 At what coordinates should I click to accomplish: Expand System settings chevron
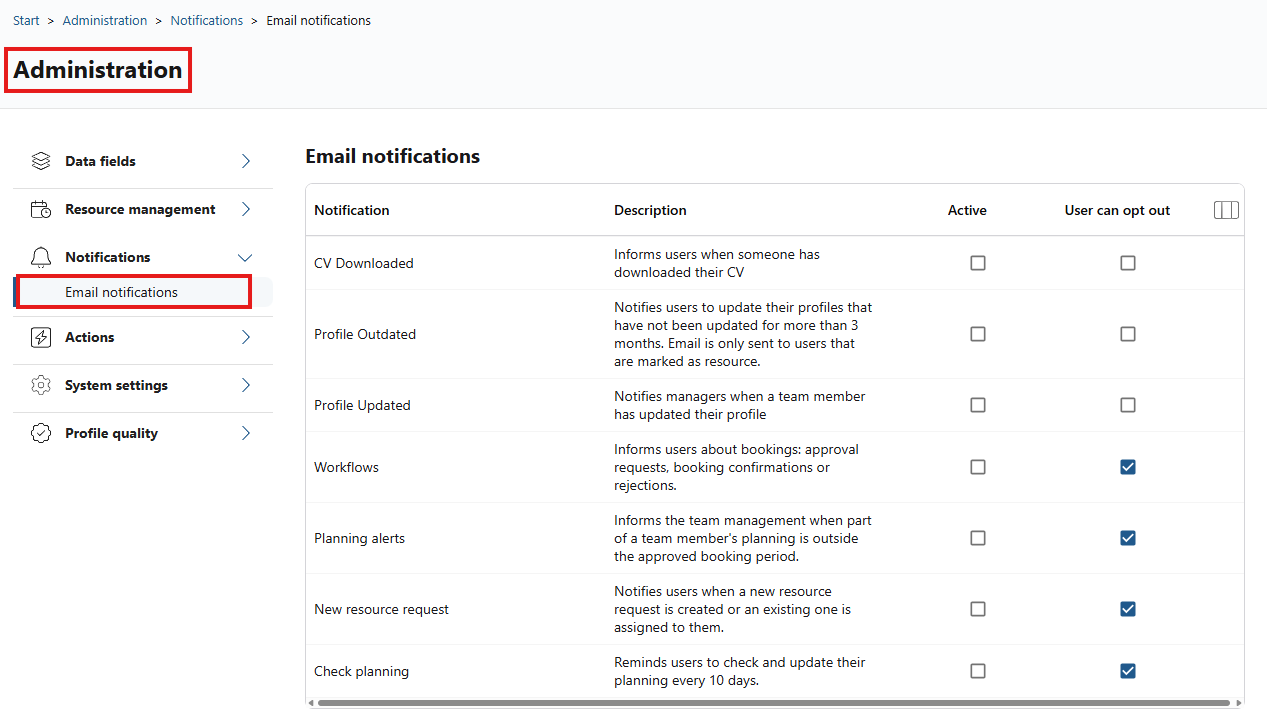click(x=246, y=385)
